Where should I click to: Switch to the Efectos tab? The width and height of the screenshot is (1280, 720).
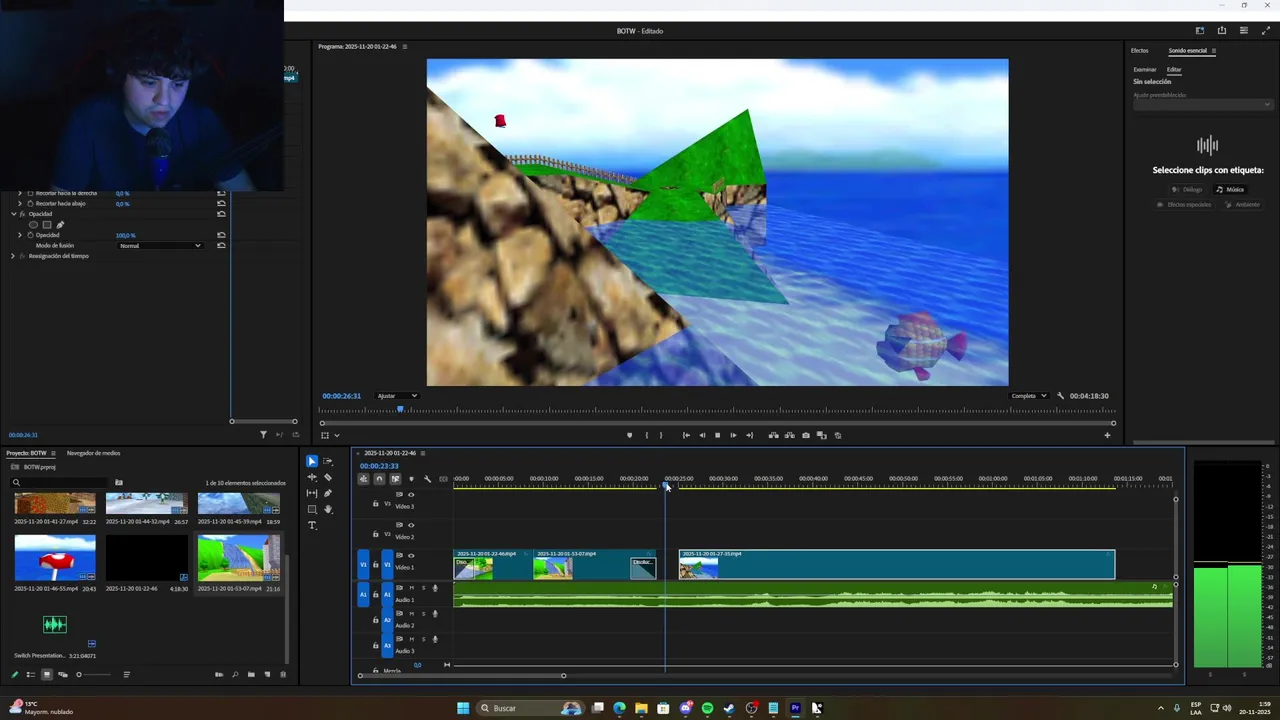(1139, 50)
